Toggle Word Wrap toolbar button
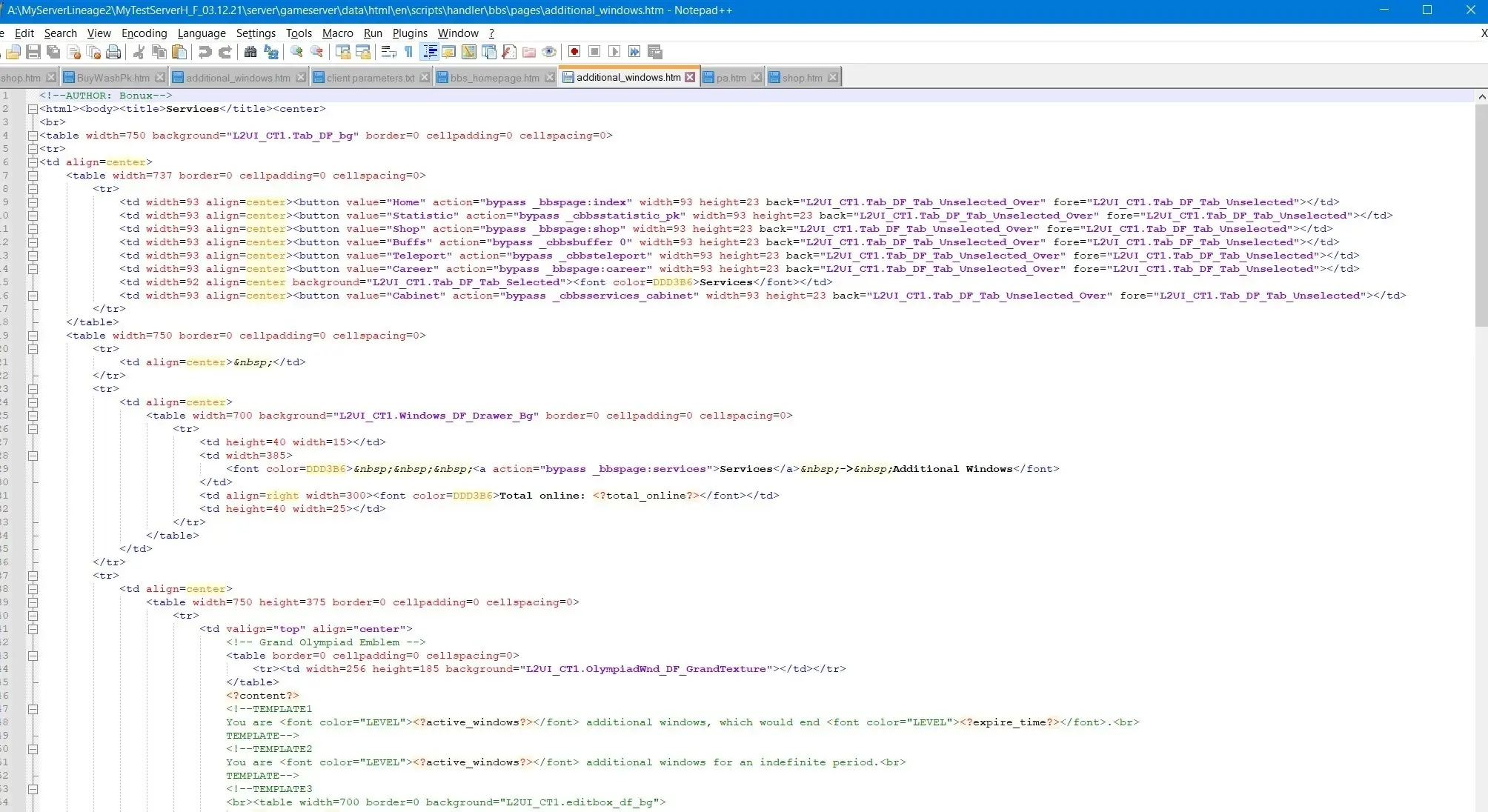 [388, 52]
